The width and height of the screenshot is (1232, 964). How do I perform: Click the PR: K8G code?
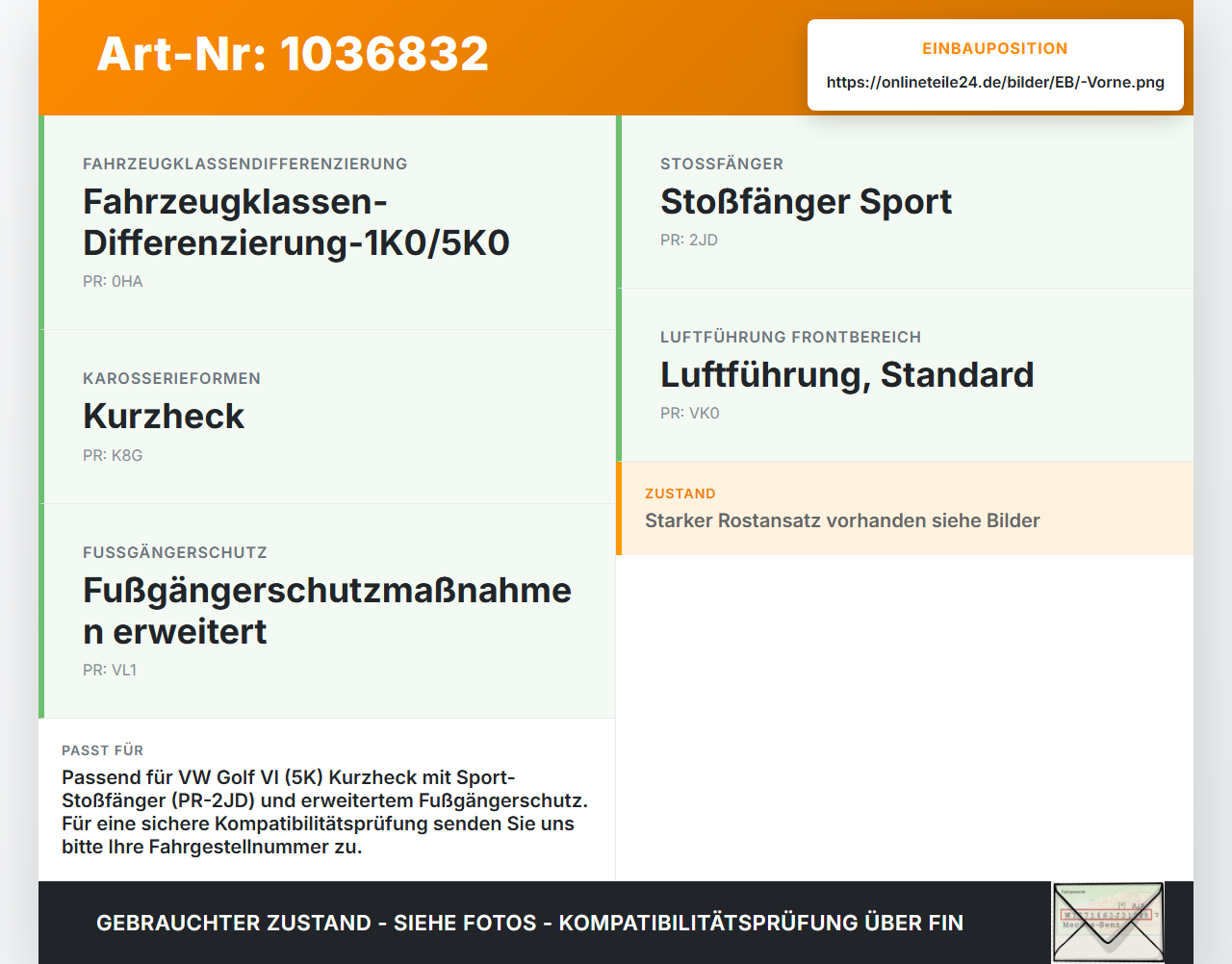(113, 455)
